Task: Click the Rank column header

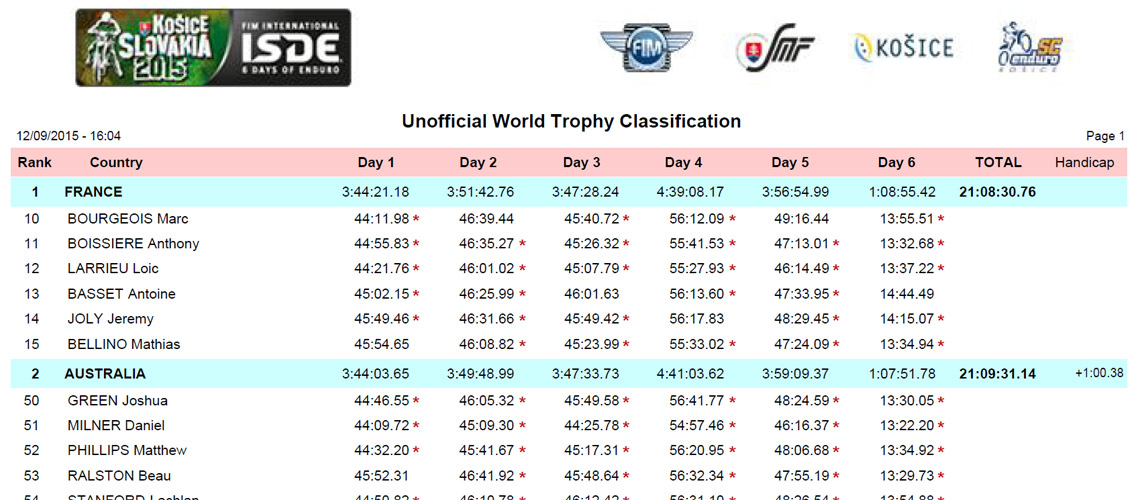Action: [35, 162]
